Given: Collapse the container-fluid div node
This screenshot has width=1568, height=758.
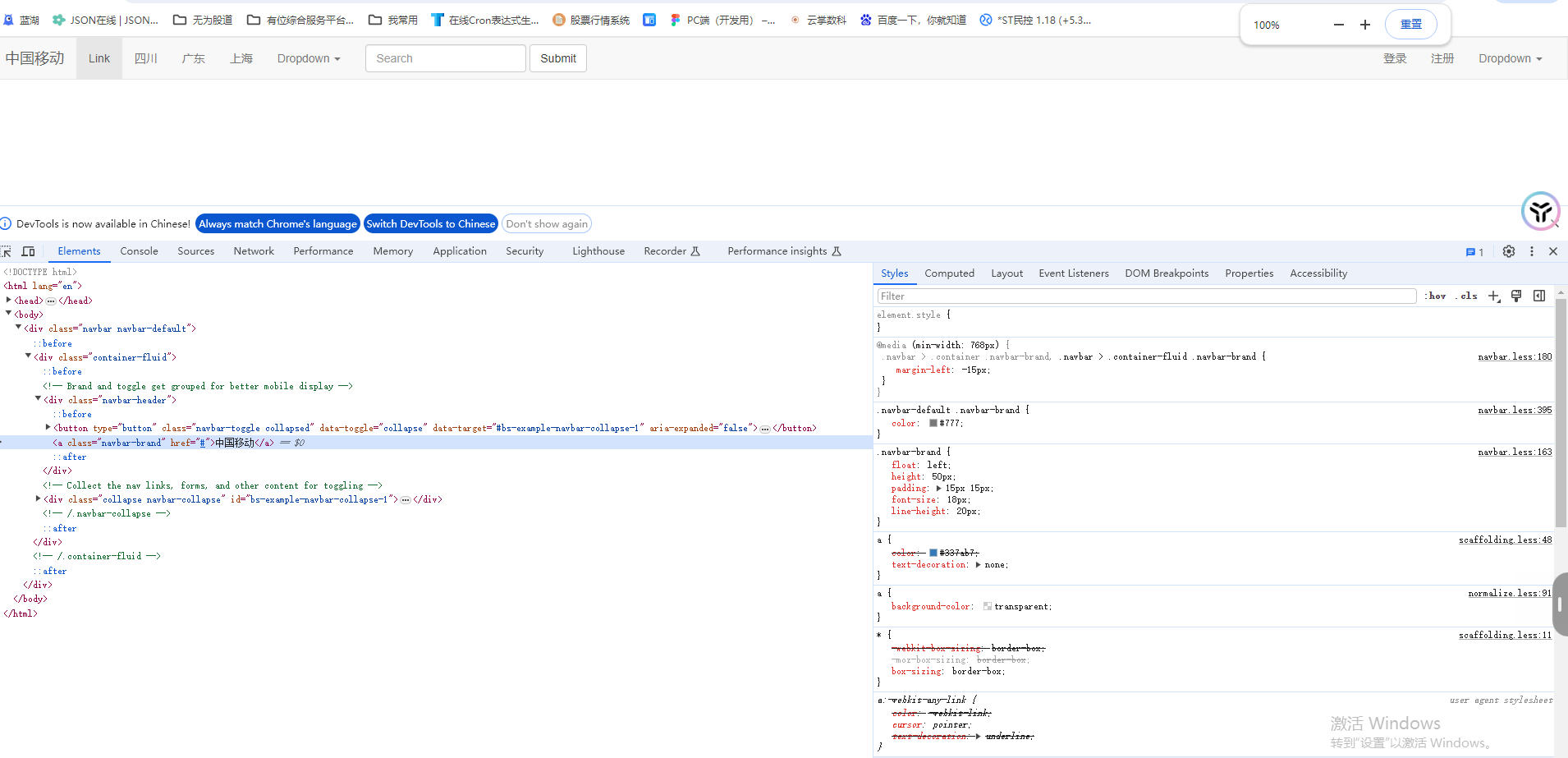Looking at the screenshot, I should point(28,356).
